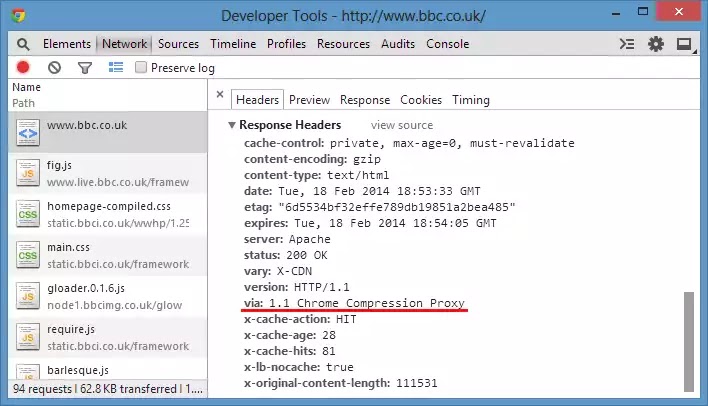708x406 pixels.
Task: Minimize the Developer Tools window
Action: click(616, 13)
